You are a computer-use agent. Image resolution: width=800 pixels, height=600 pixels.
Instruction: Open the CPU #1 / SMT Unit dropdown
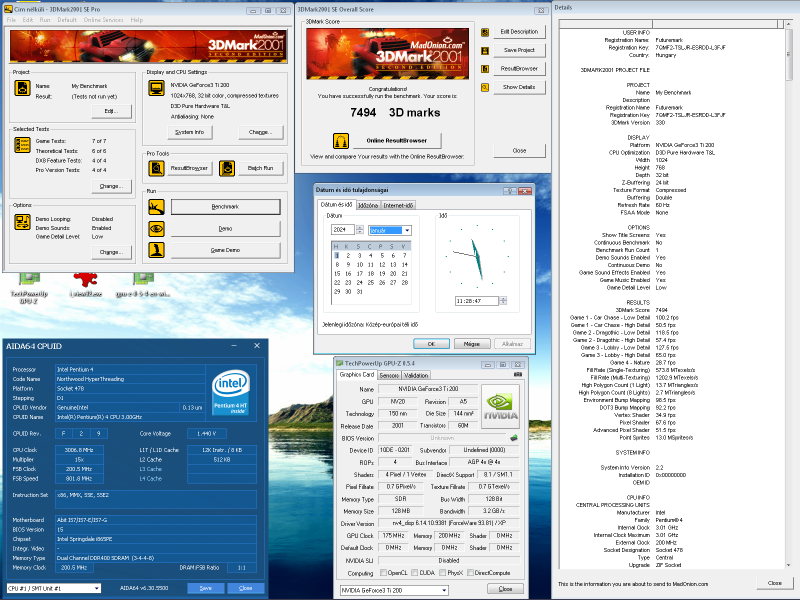(x=96, y=588)
